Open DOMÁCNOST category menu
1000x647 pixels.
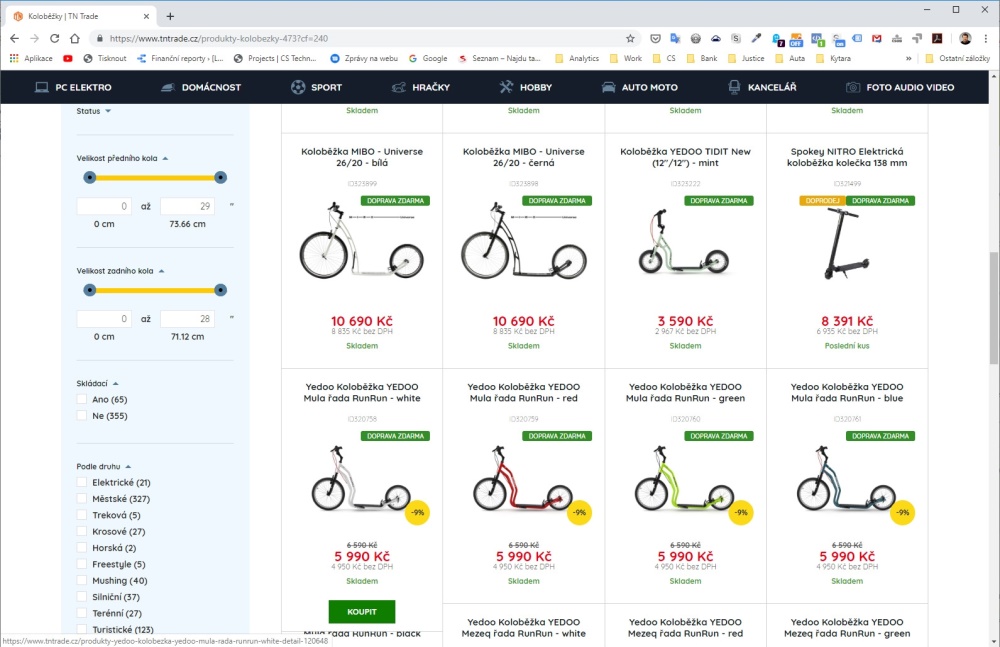point(201,87)
